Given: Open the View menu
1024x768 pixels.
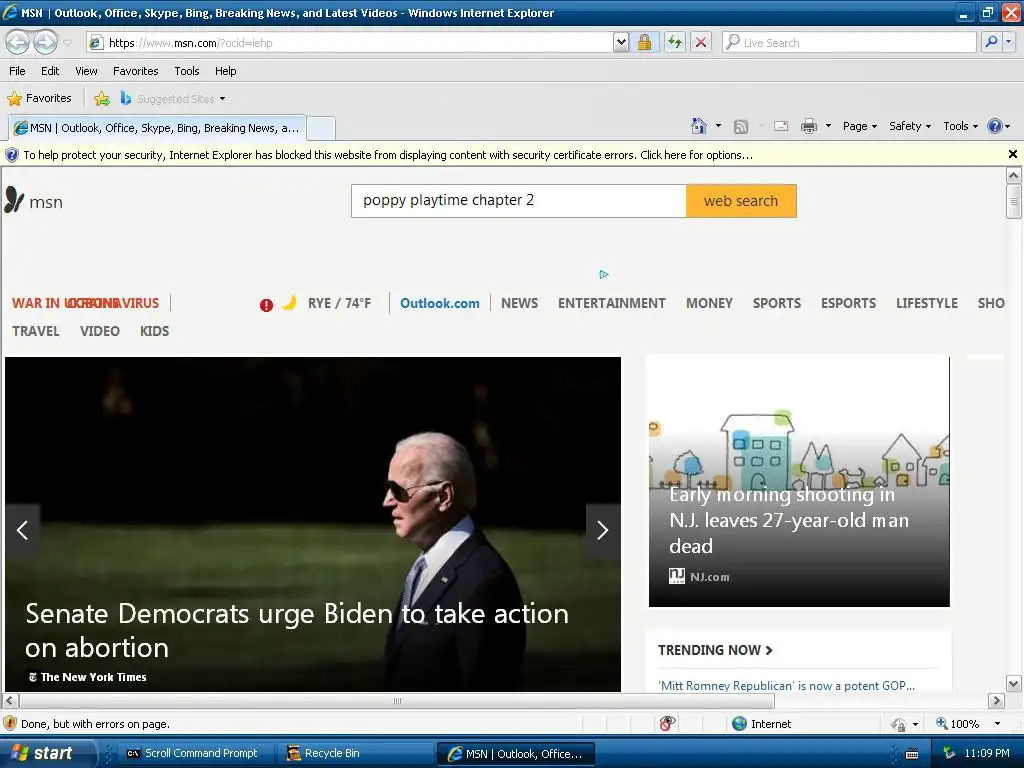Looking at the screenshot, I should pyautogui.click(x=86, y=71).
